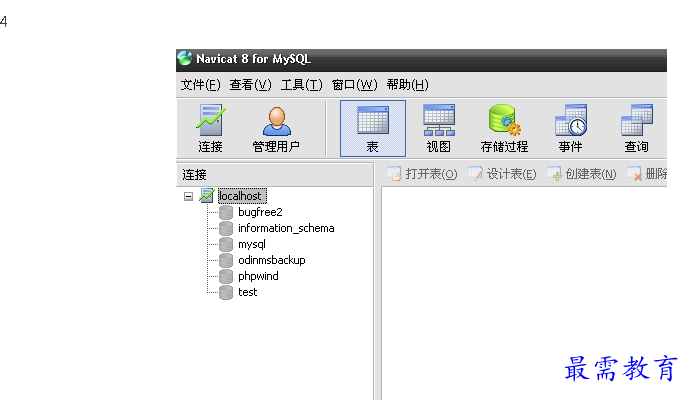Click the 删除 table button

point(647,174)
